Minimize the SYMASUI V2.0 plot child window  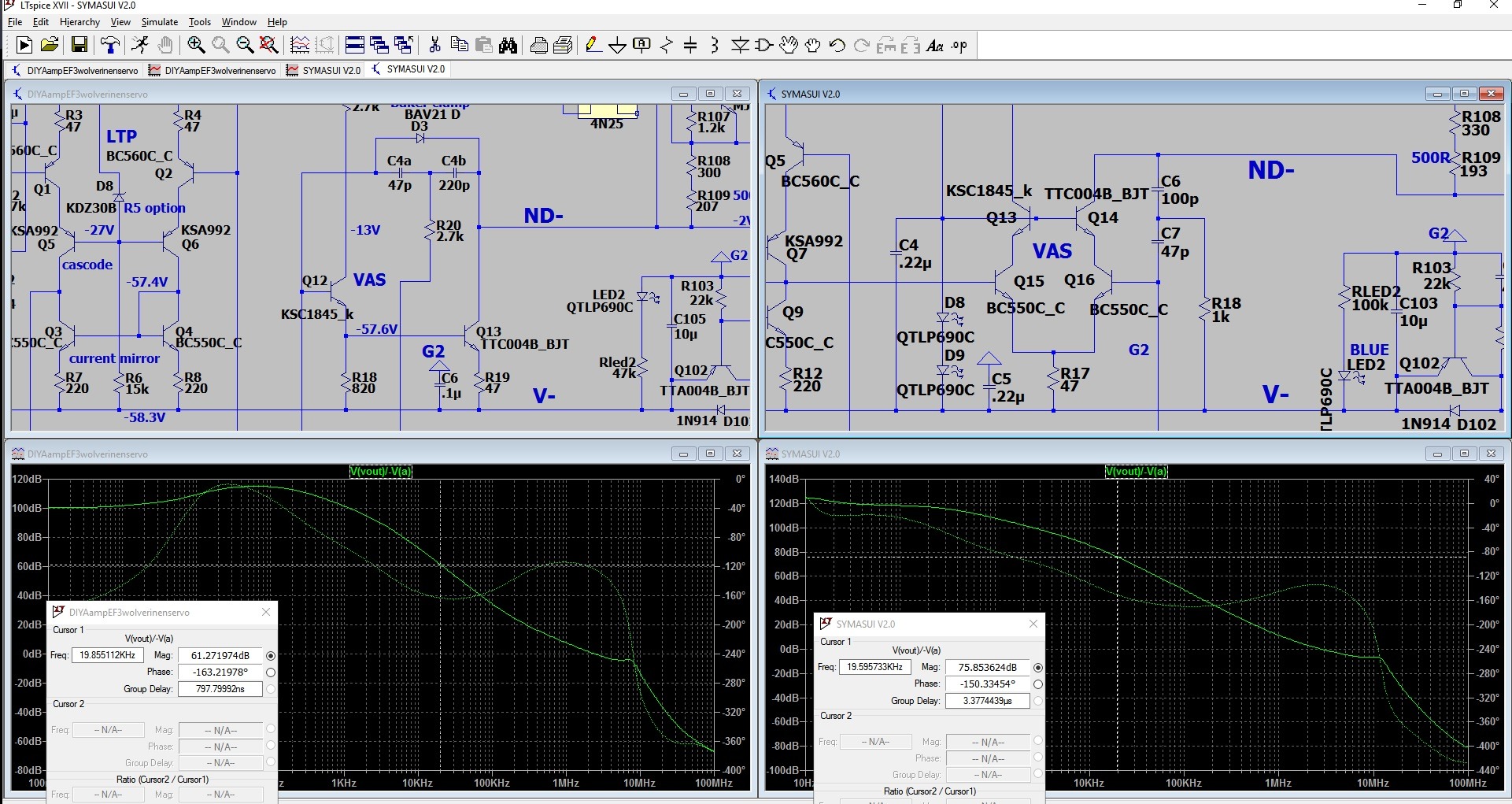[1437, 454]
